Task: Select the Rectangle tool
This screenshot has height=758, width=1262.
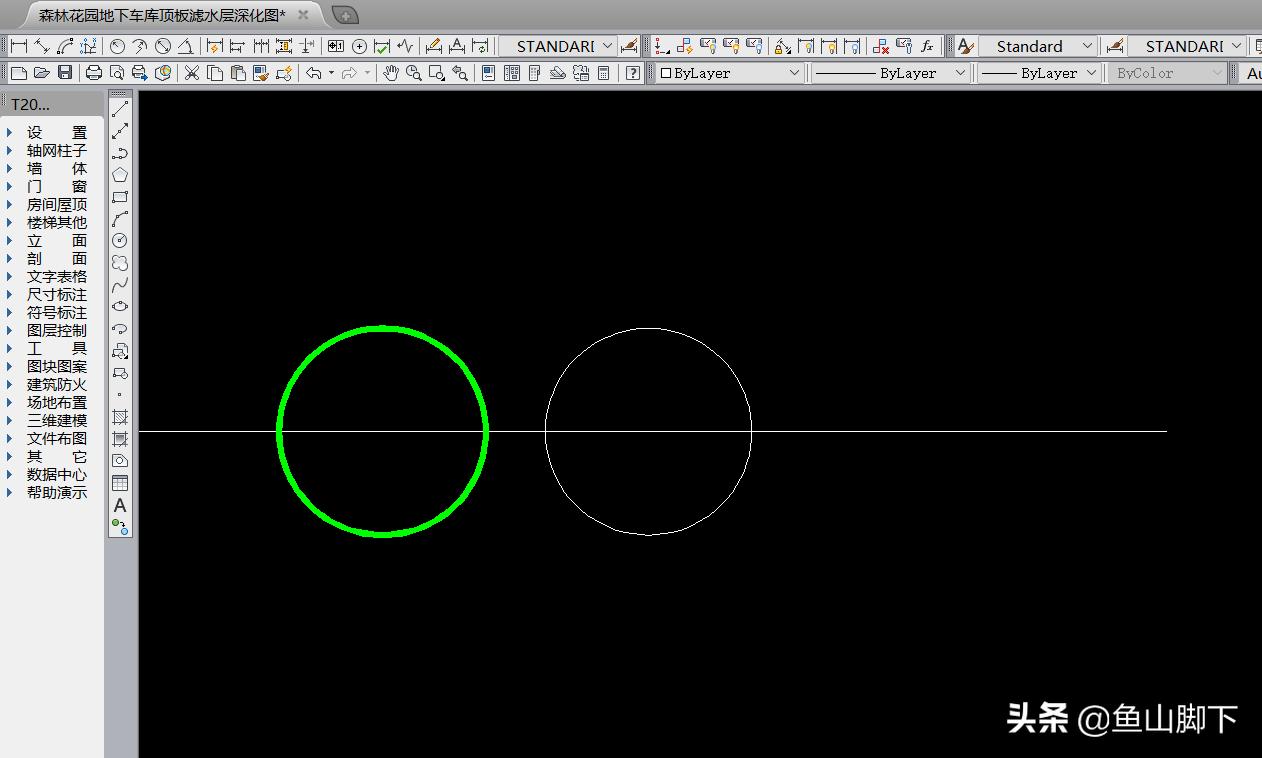Action: point(120,197)
